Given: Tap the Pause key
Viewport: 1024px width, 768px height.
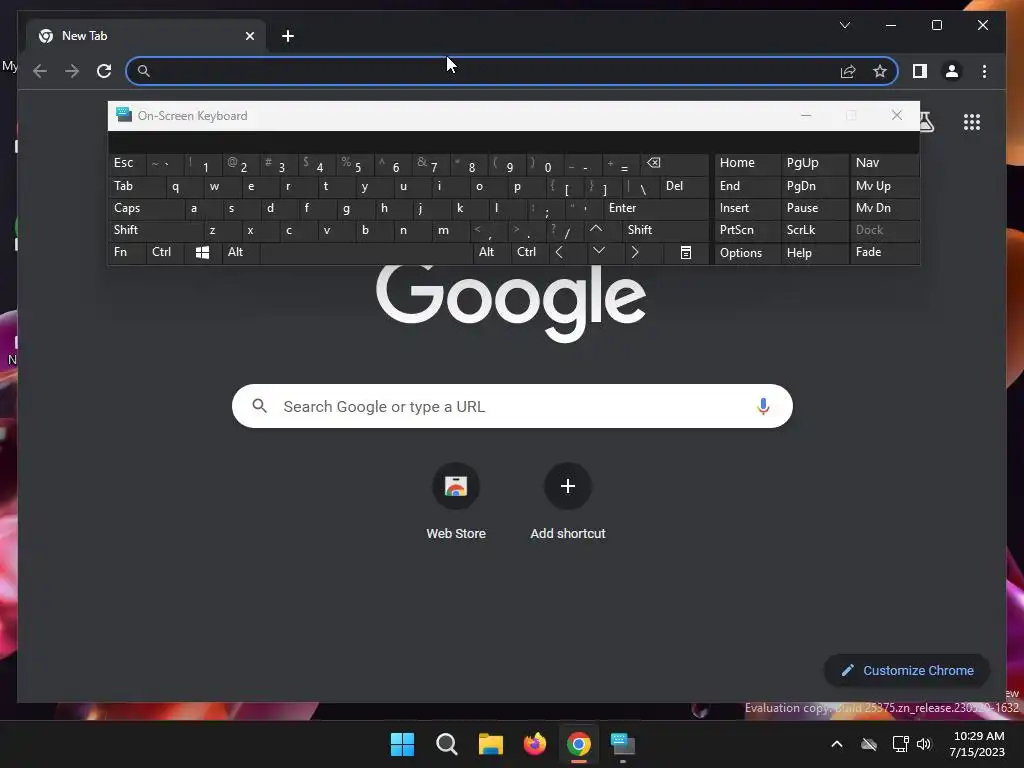Looking at the screenshot, I should [814, 208].
